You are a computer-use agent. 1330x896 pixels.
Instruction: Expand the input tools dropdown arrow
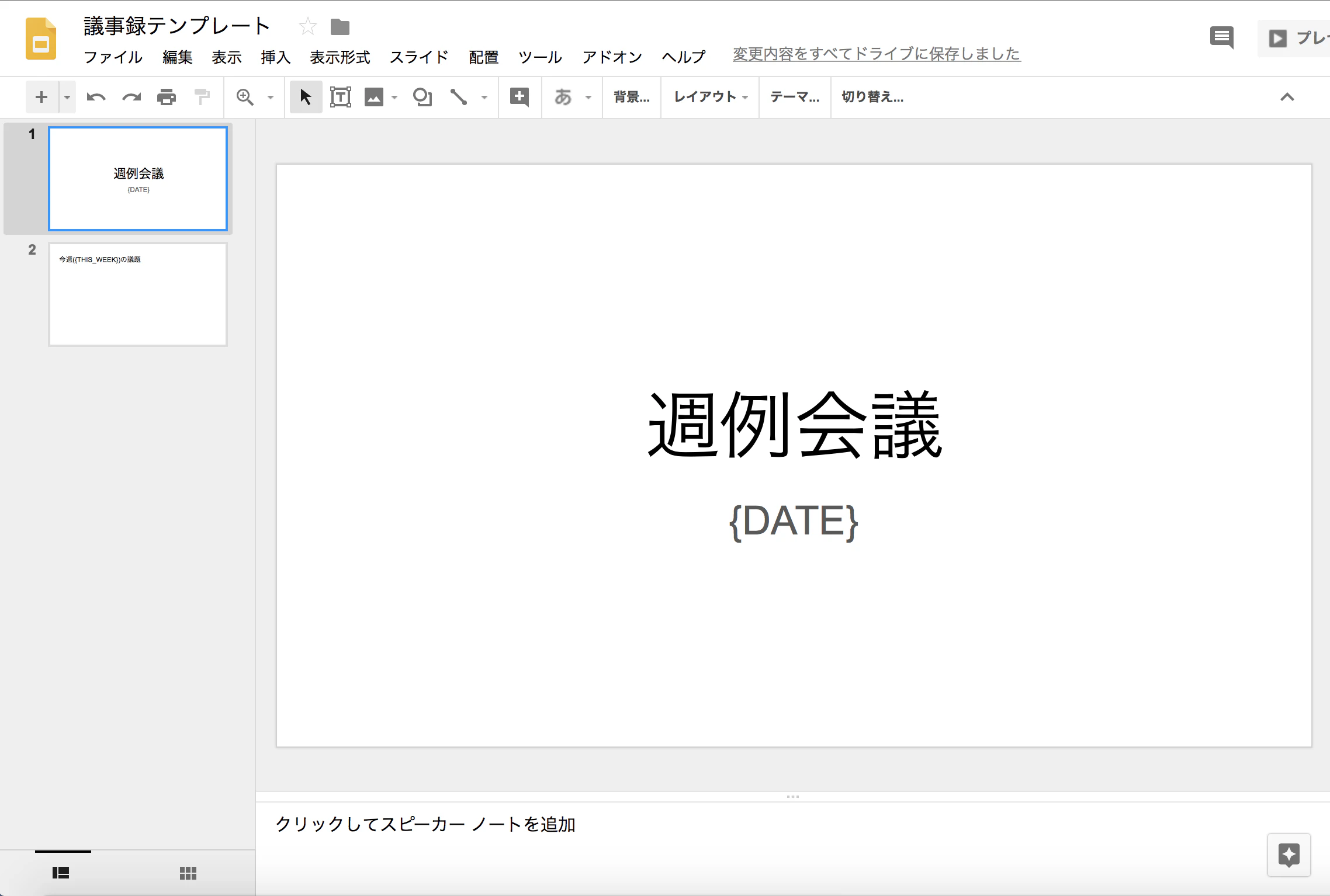[588, 98]
